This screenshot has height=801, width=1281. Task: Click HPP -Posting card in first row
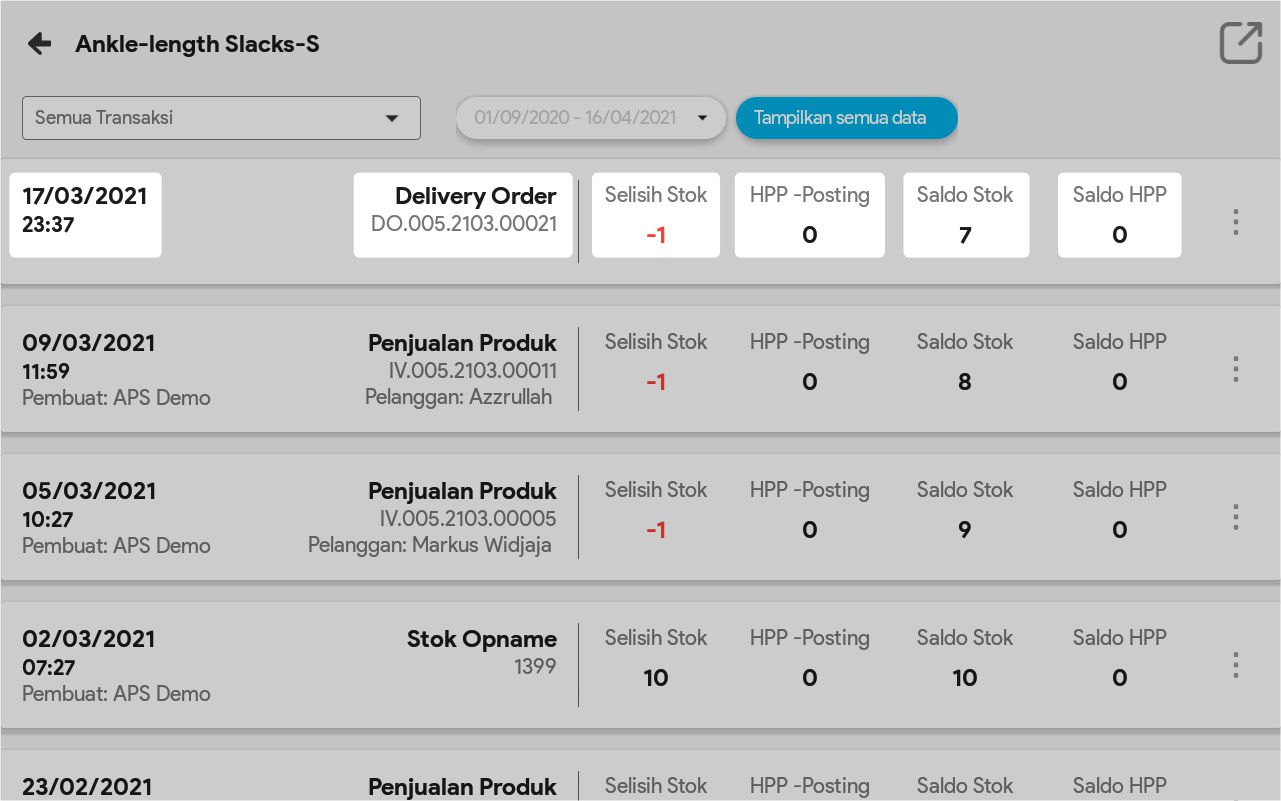tap(809, 215)
